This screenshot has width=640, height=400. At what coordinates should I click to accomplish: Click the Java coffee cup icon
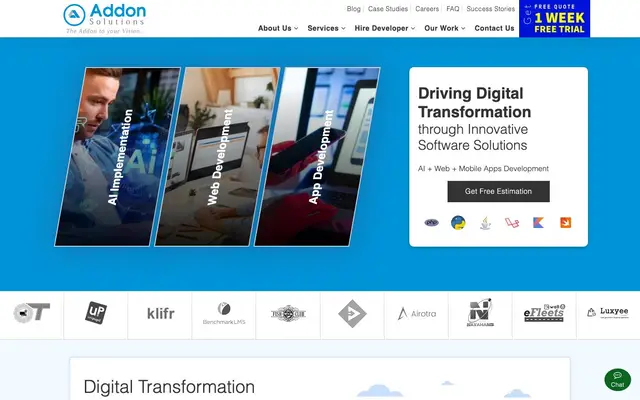point(485,223)
